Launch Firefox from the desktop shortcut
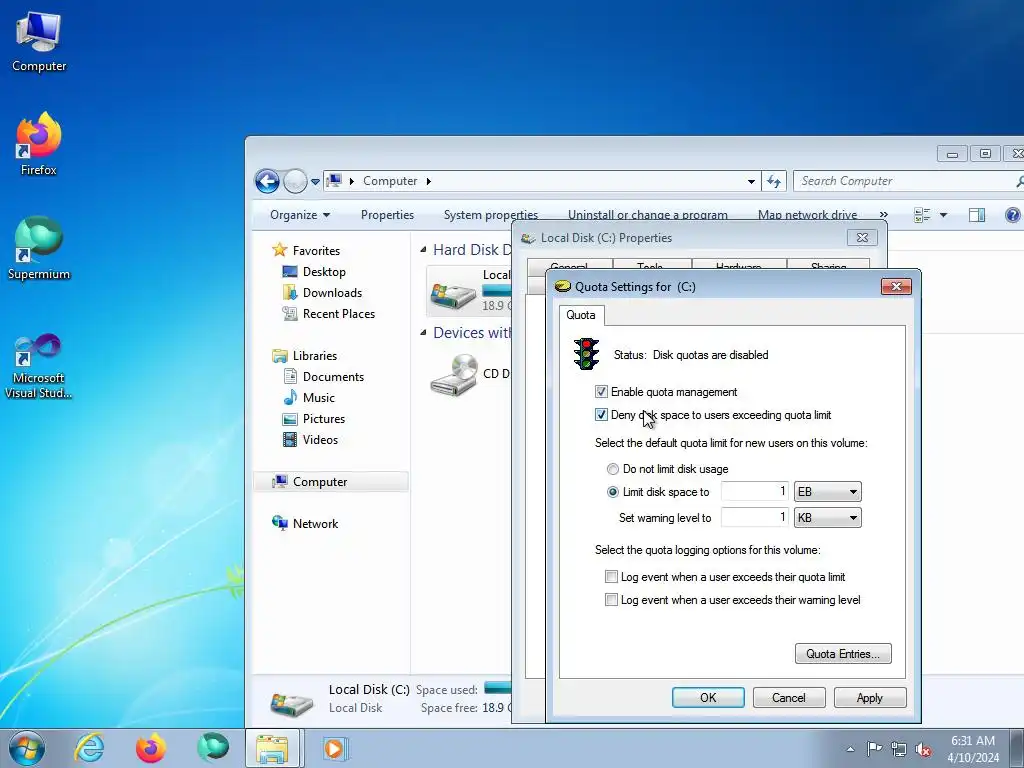The image size is (1024, 768). pos(39,143)
